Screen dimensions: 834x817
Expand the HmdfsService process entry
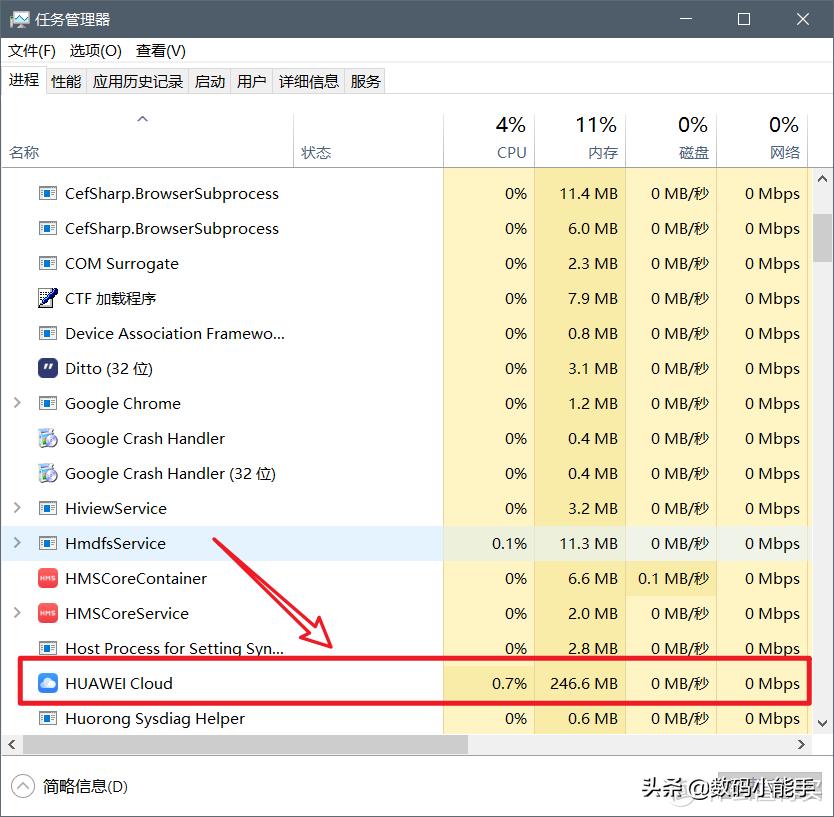tap(18, 543)
